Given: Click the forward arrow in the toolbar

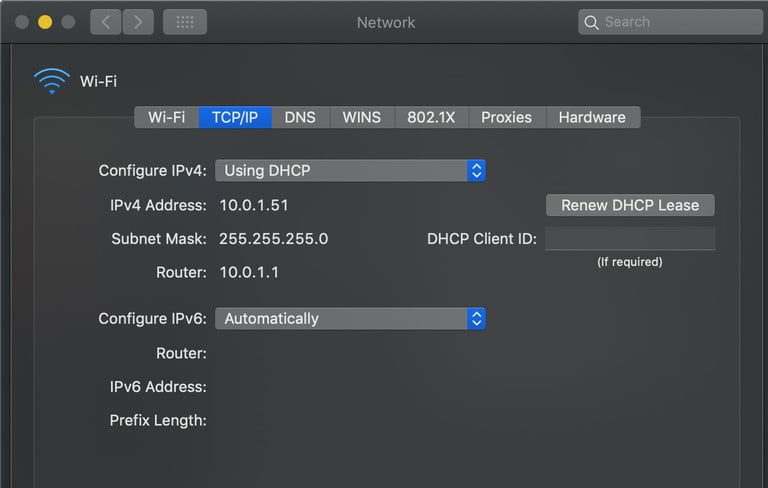Looking at the screenshot, I should point(138,22).
